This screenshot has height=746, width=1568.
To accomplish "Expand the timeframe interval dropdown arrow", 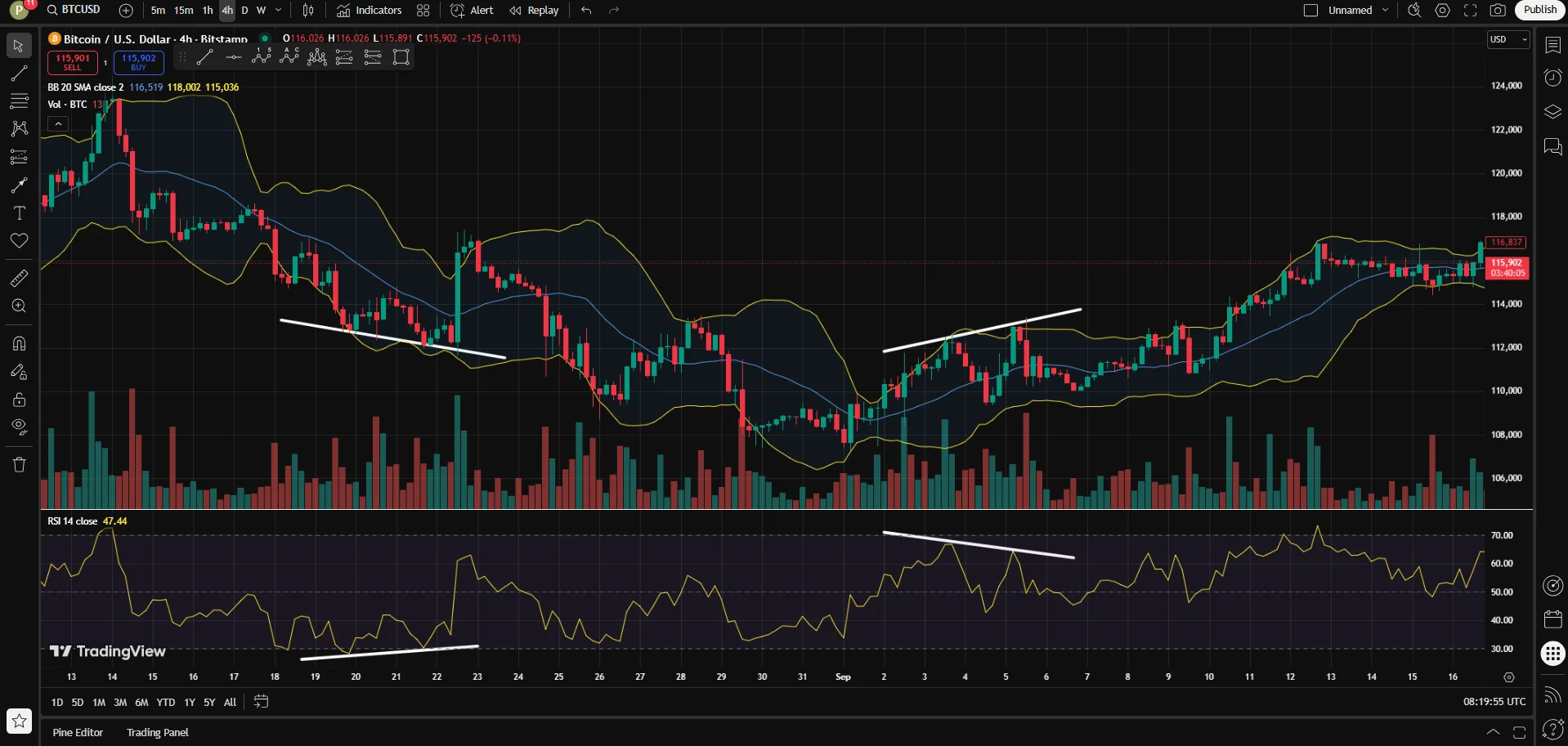I will tap(278, 11).
